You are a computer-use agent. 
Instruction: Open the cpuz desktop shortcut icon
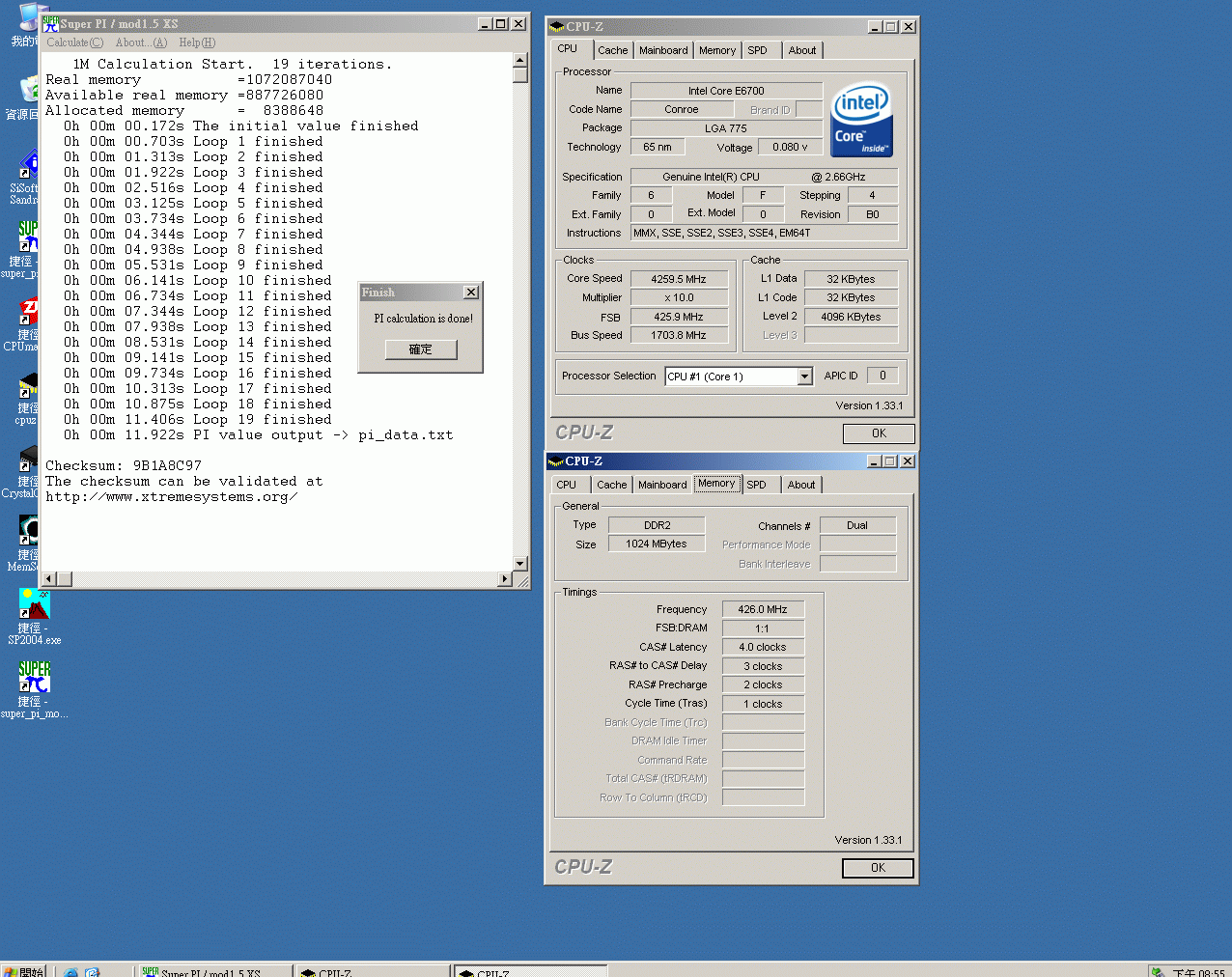(29, 386)
